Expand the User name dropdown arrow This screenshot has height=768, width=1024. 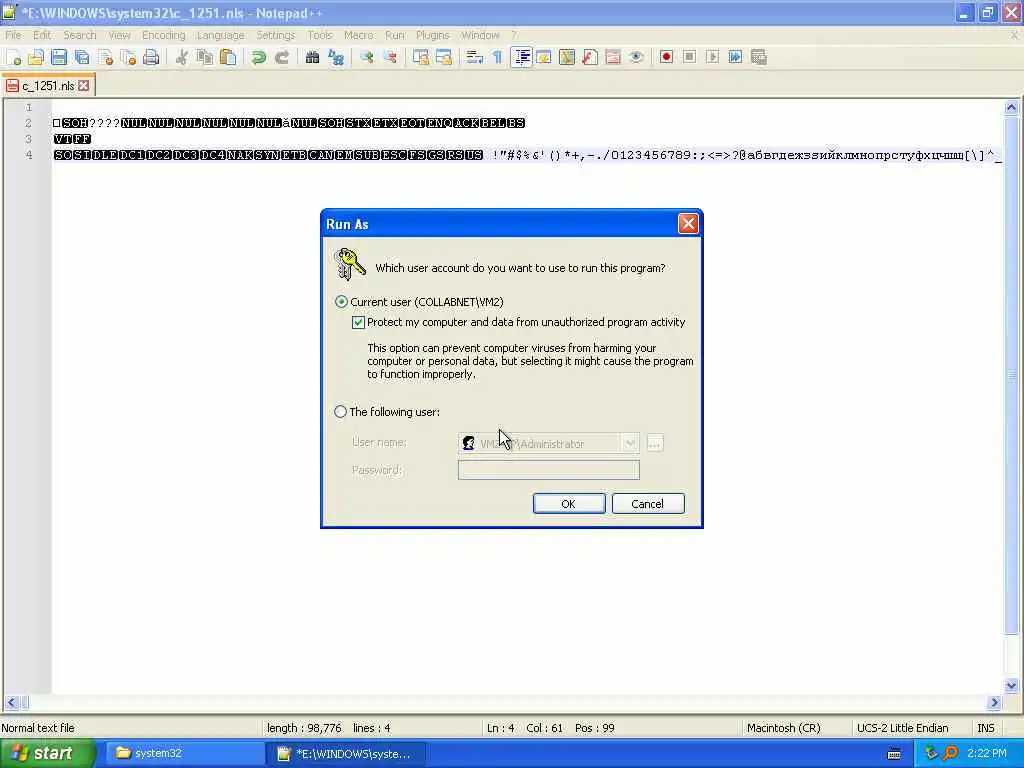pyautogui.click(x=629, y=443)
